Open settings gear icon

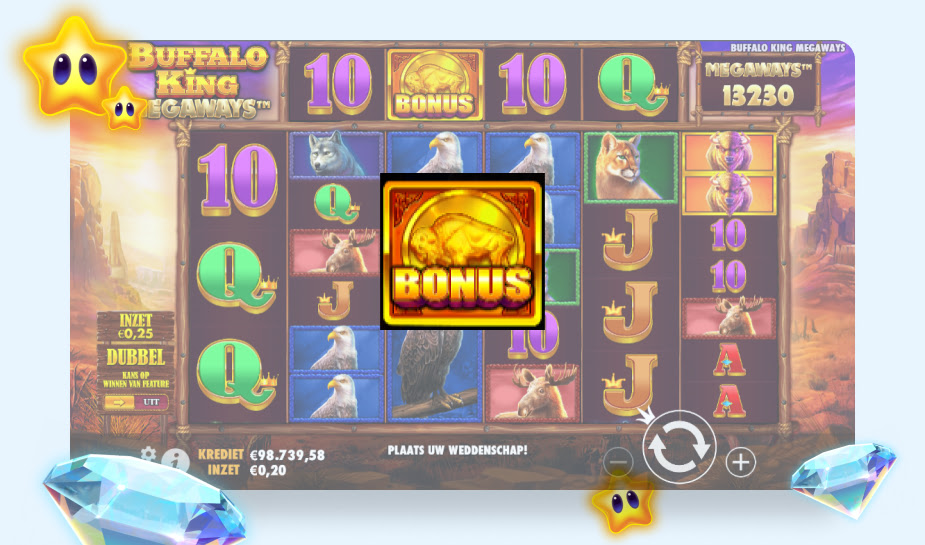coord(148,455)
